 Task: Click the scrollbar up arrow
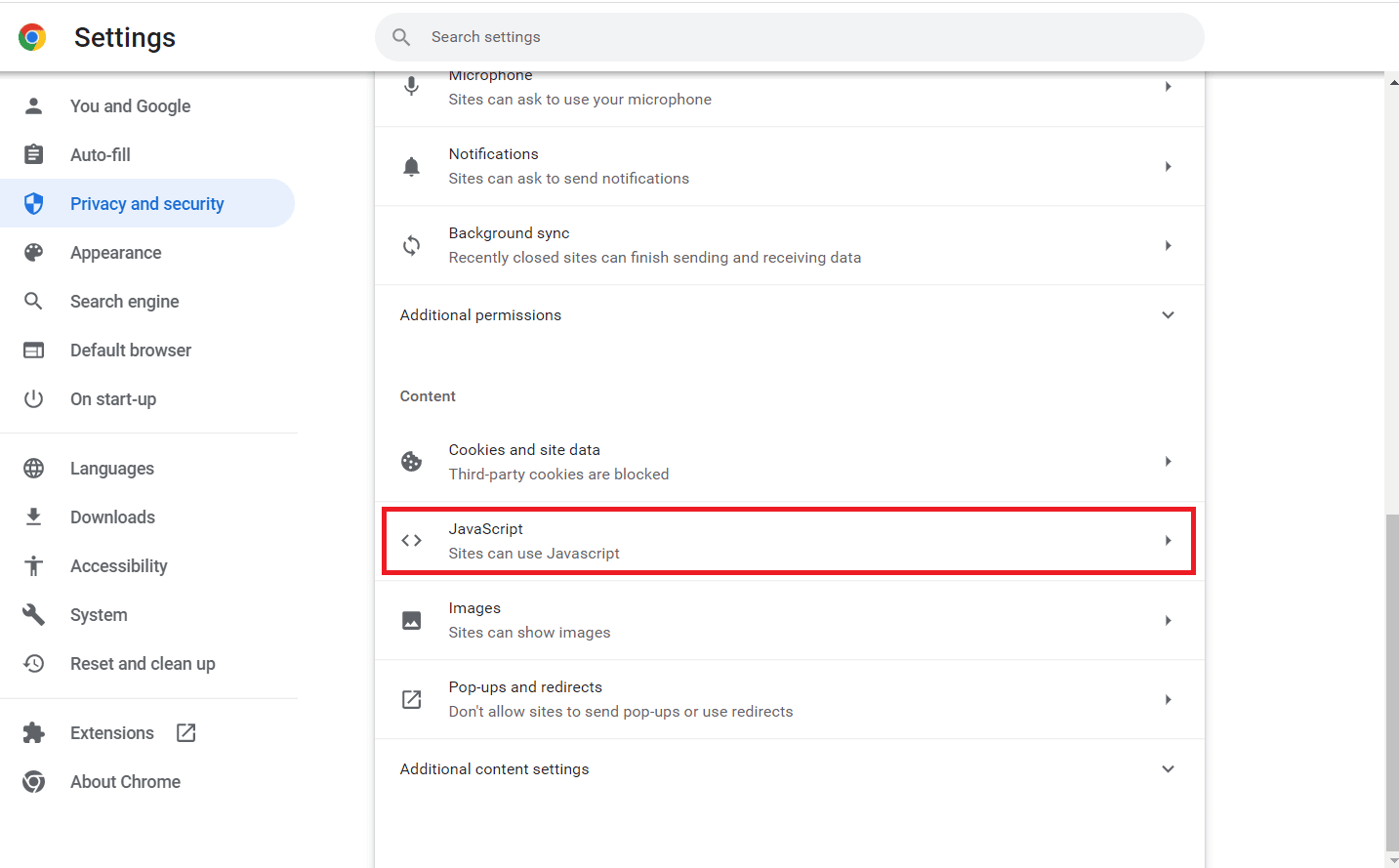point(1392,81)
